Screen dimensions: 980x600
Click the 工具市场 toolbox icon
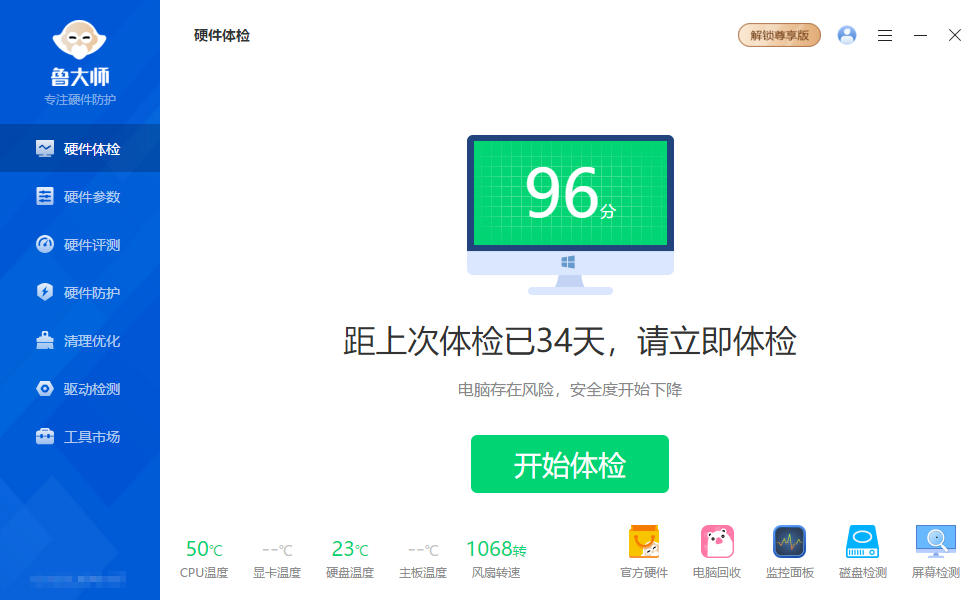click(x=45, y=436)
